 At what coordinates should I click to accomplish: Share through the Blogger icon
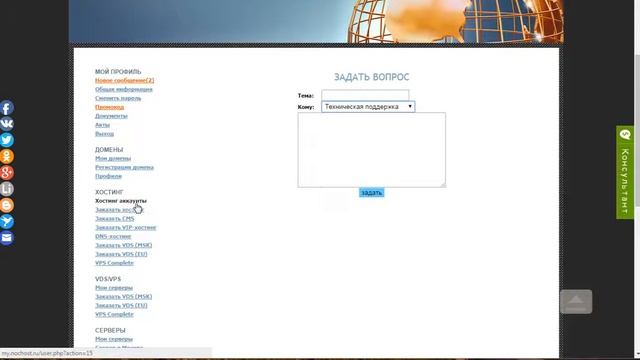click(7, 205)
